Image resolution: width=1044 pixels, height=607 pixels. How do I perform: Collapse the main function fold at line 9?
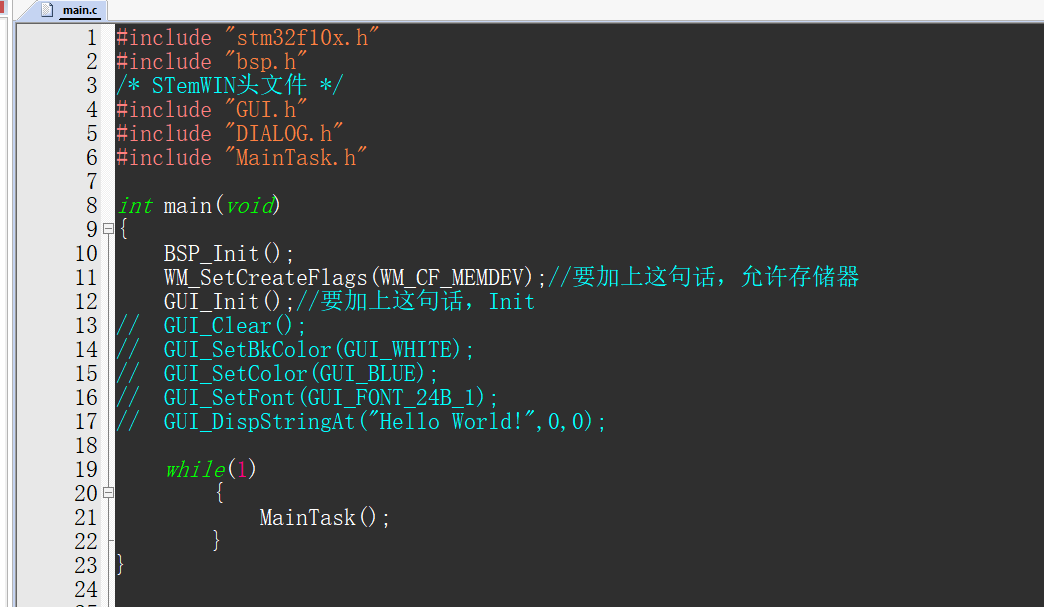pos(108,229)
